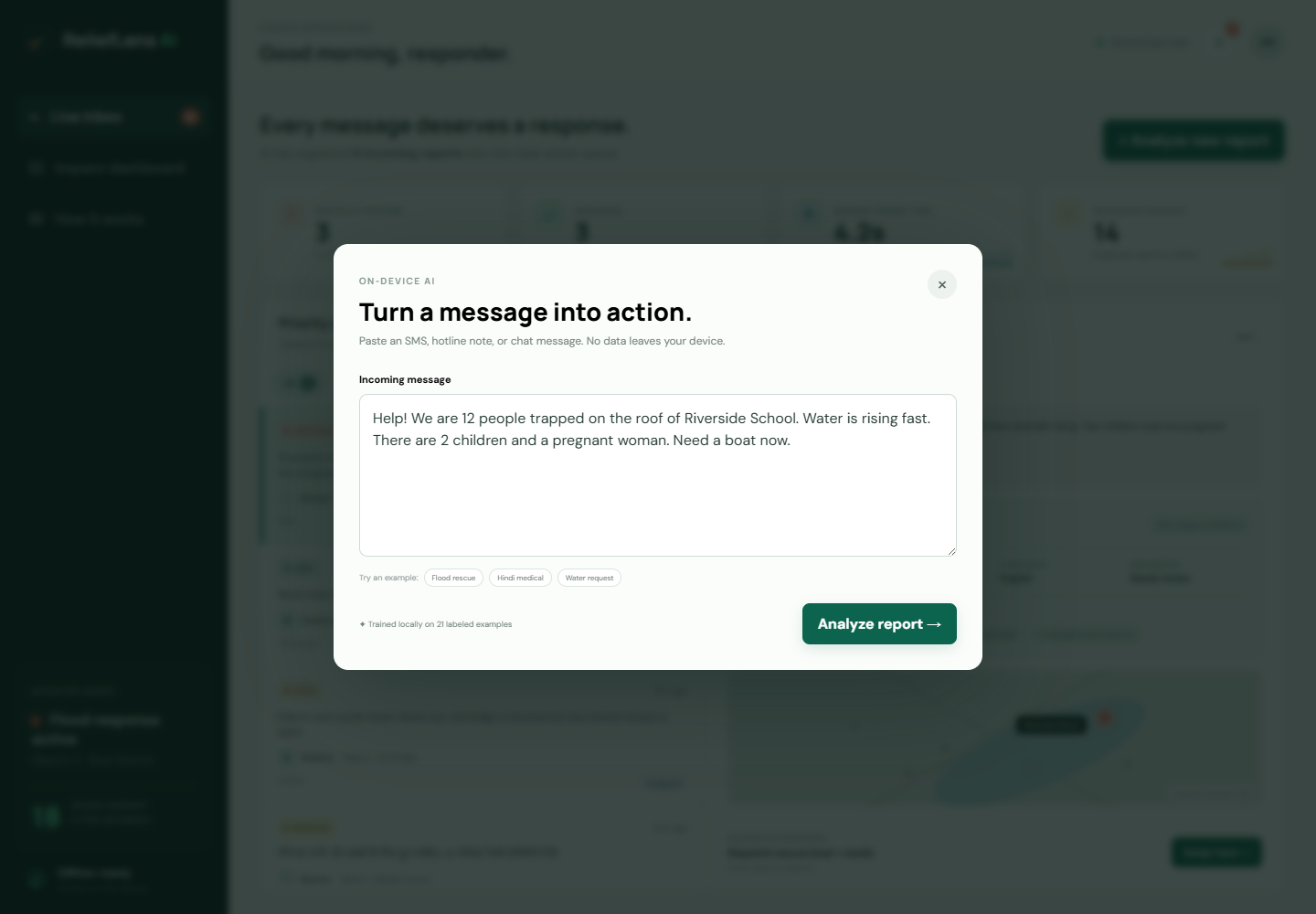Click the sparkle icon by Trained locally
Viewport: 1316px width, 914px height.
362,624
